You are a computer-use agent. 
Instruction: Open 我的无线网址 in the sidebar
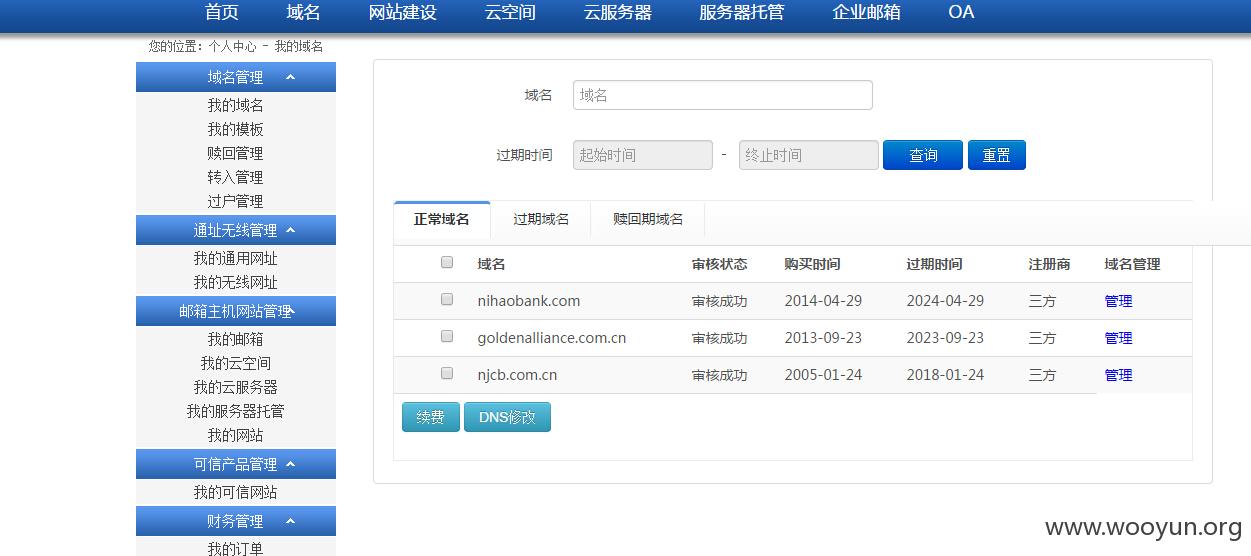pos(236,282)
